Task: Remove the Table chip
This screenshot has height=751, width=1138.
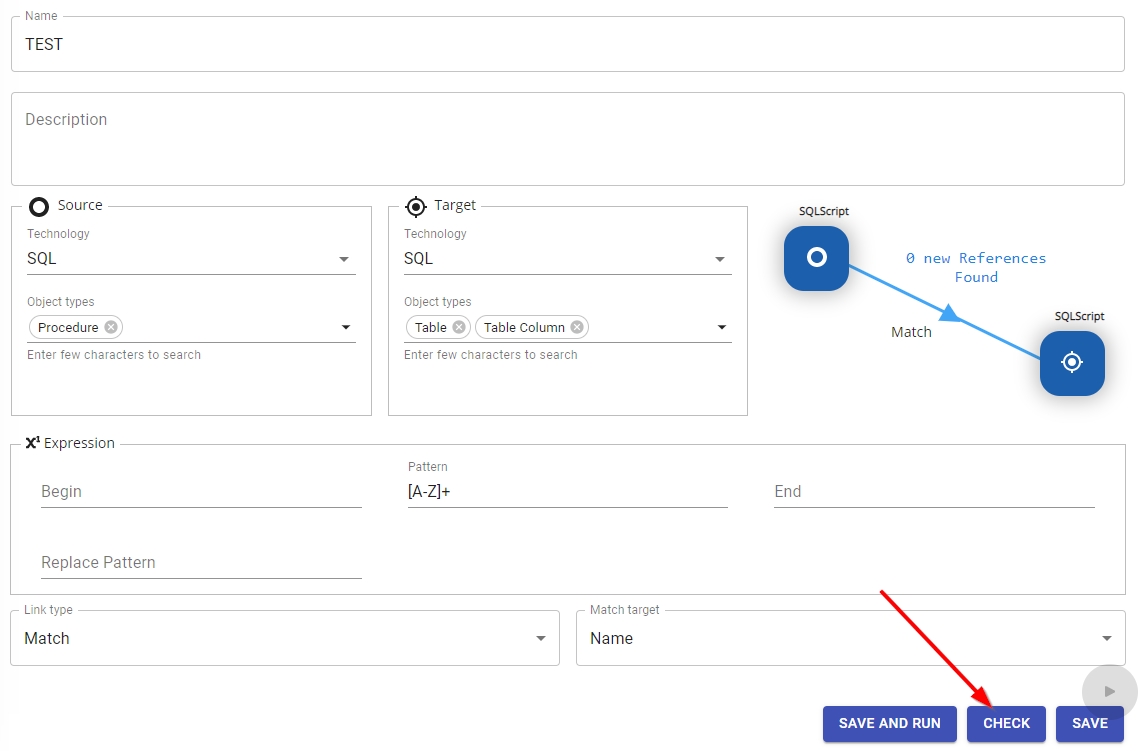Action: point(458,327)
